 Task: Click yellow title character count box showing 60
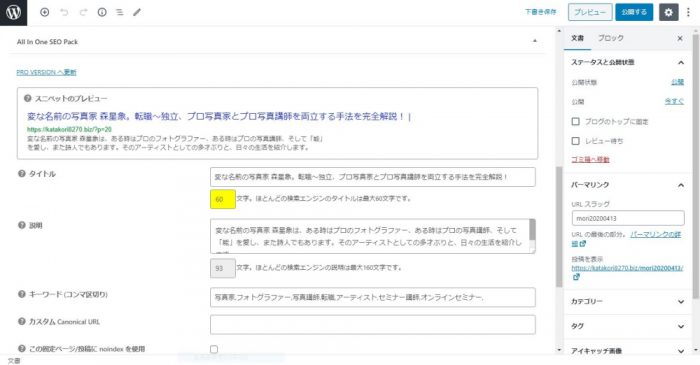tap(223, 199)
